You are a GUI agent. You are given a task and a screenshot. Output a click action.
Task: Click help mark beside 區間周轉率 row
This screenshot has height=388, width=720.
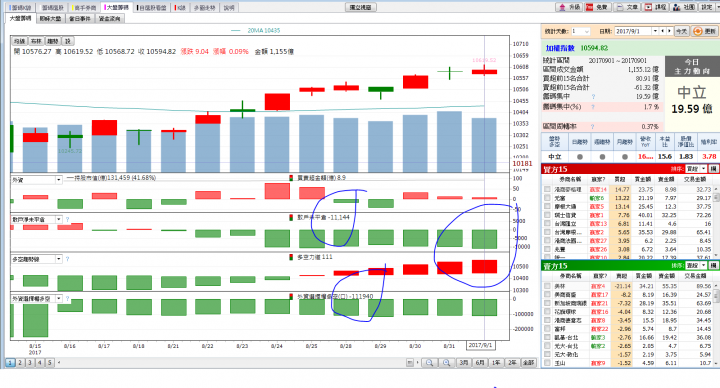coord(593,127)
